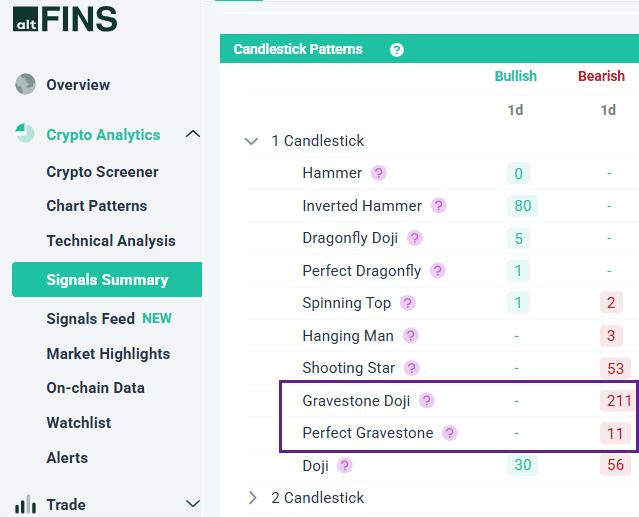Expand the Trade sidebar section
Screen dimensions: 639x517
click(193, 505)
